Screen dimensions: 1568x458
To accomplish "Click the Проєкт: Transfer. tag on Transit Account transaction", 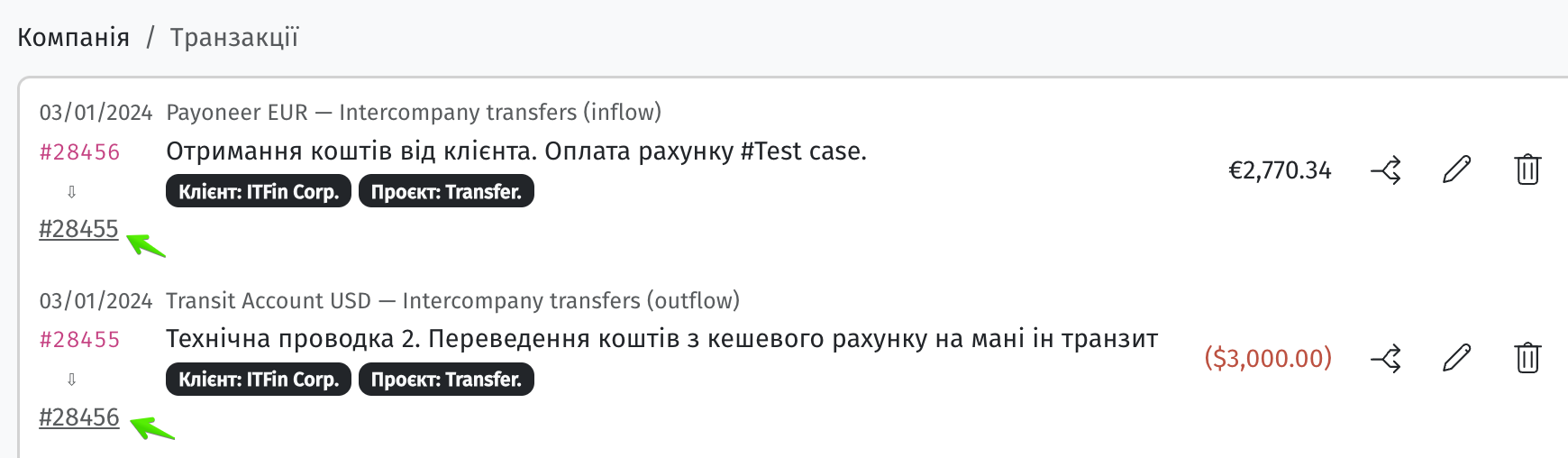I will (446, 380).
